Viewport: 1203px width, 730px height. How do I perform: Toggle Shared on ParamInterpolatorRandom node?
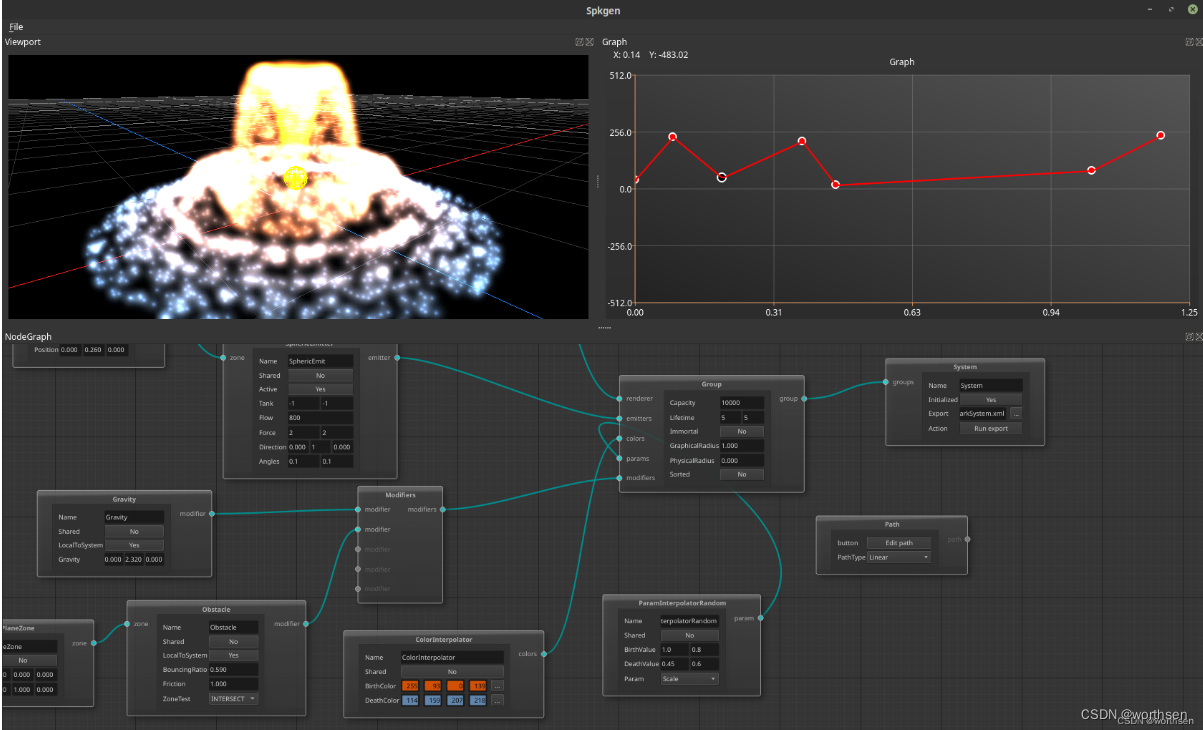(689, 635)
